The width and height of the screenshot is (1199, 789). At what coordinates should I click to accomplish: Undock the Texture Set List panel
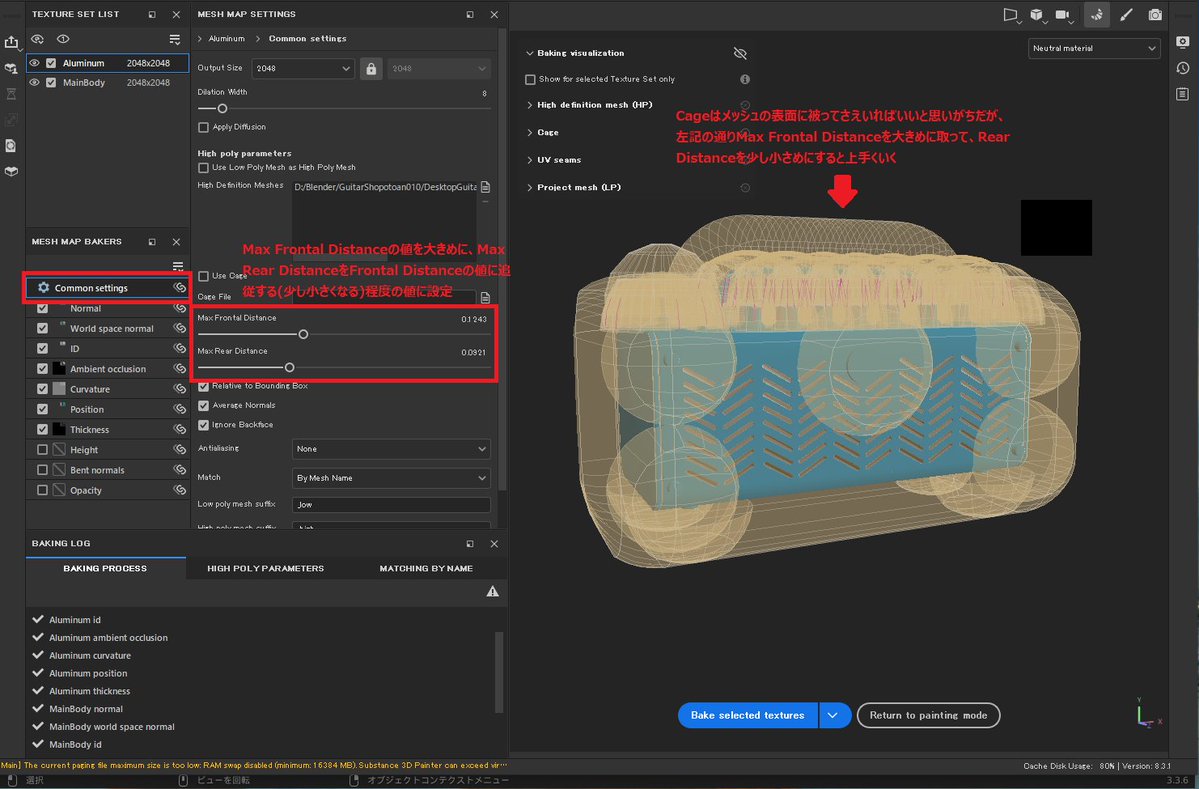[152, 15]
